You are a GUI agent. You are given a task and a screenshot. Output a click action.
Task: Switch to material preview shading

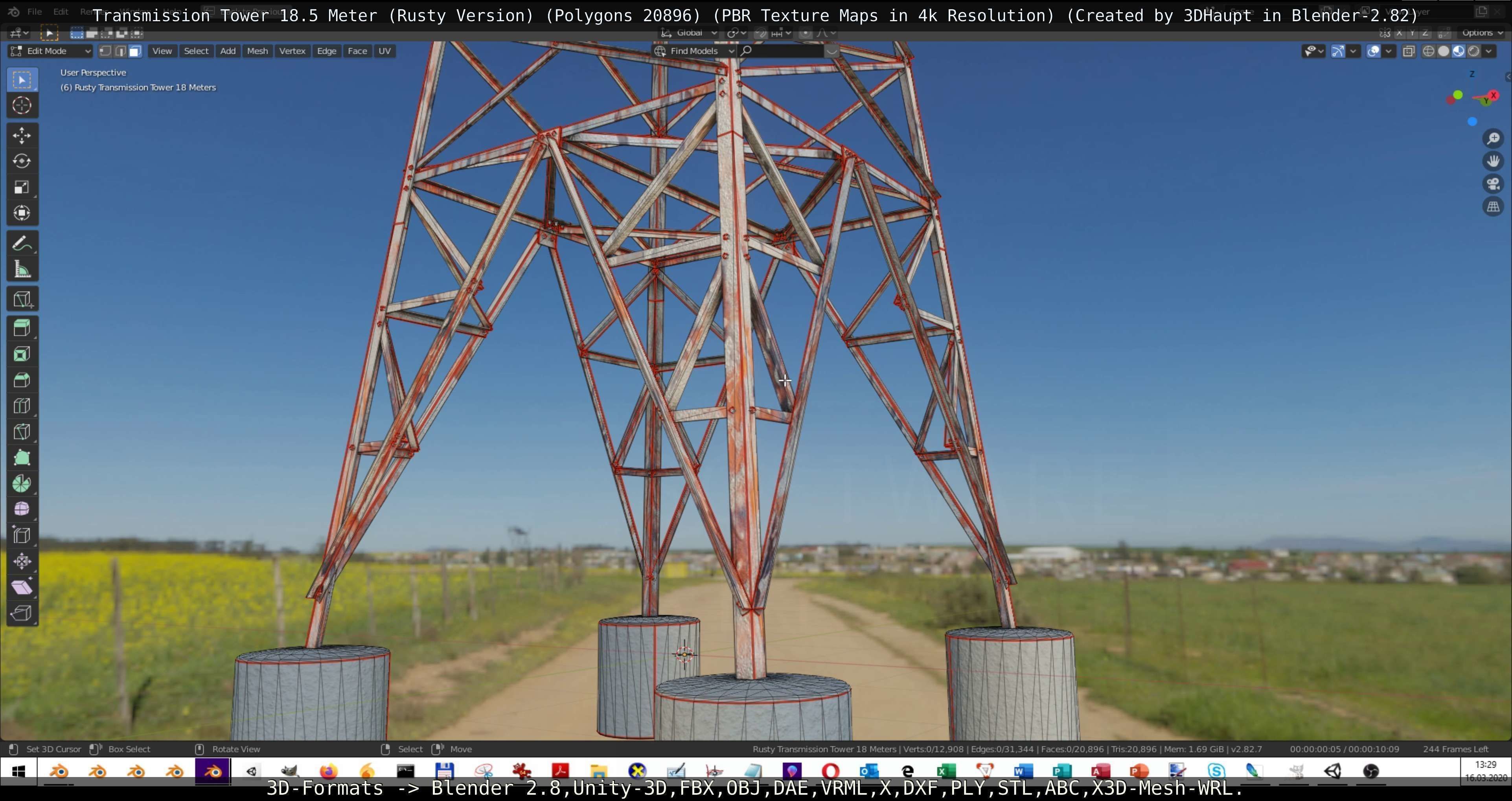pos(1459,51)
